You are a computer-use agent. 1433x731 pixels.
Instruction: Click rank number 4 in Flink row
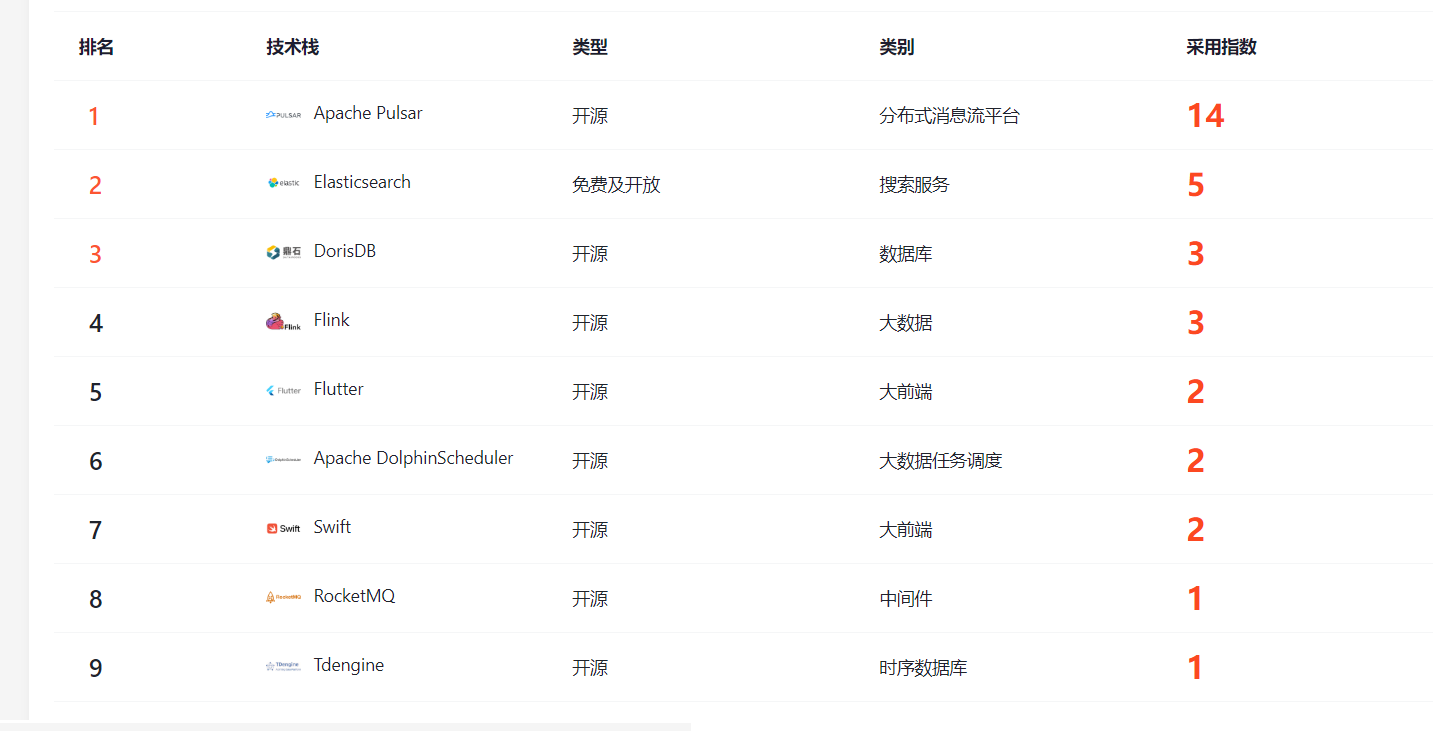(x=95, y=324)
